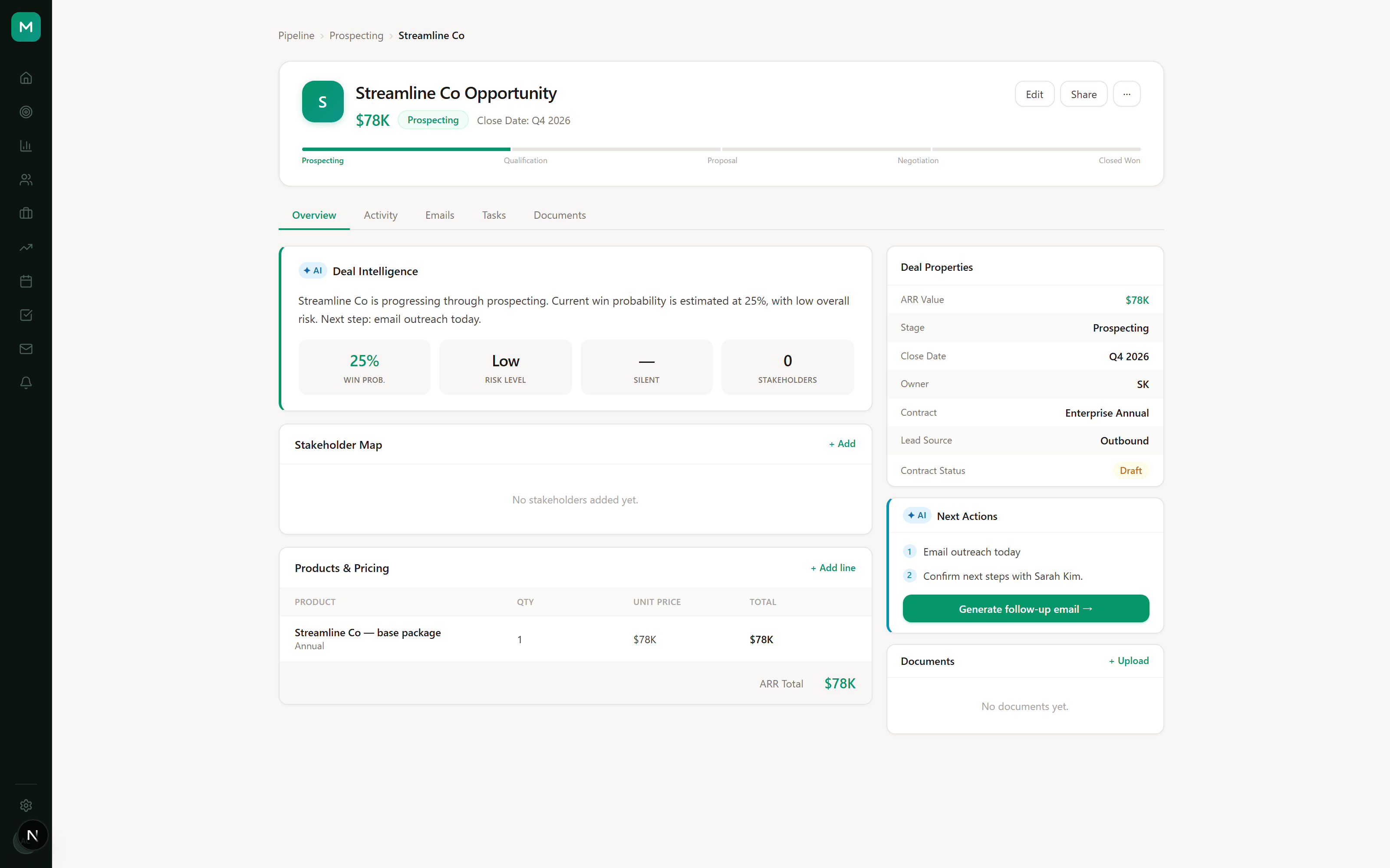The image size is (1390, 868).
Task: Click the 25% Win Prob. card
Action: (x=365, y=367)
